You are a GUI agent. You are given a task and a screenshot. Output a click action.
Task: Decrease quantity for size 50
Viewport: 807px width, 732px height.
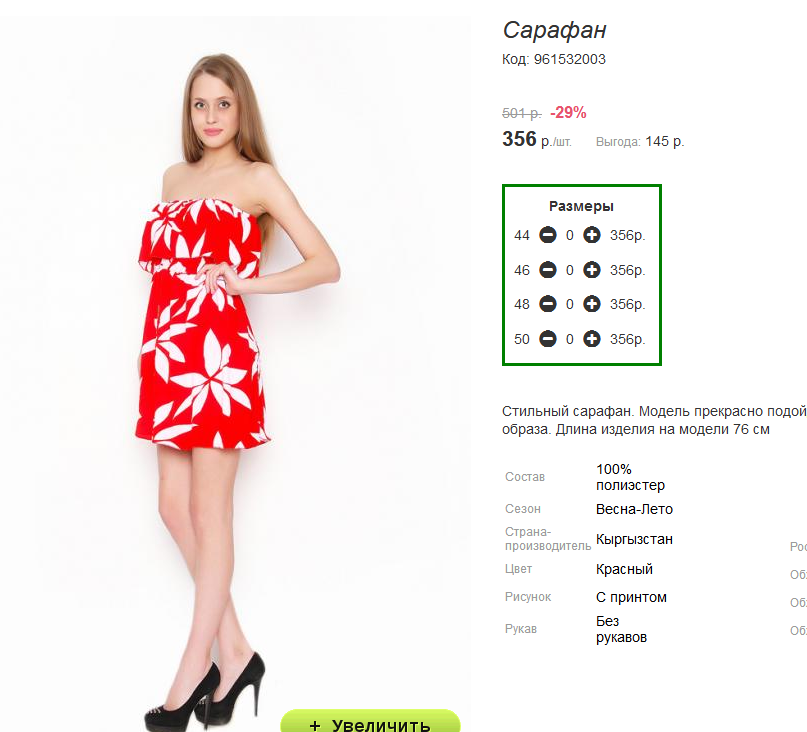point(548,339)
